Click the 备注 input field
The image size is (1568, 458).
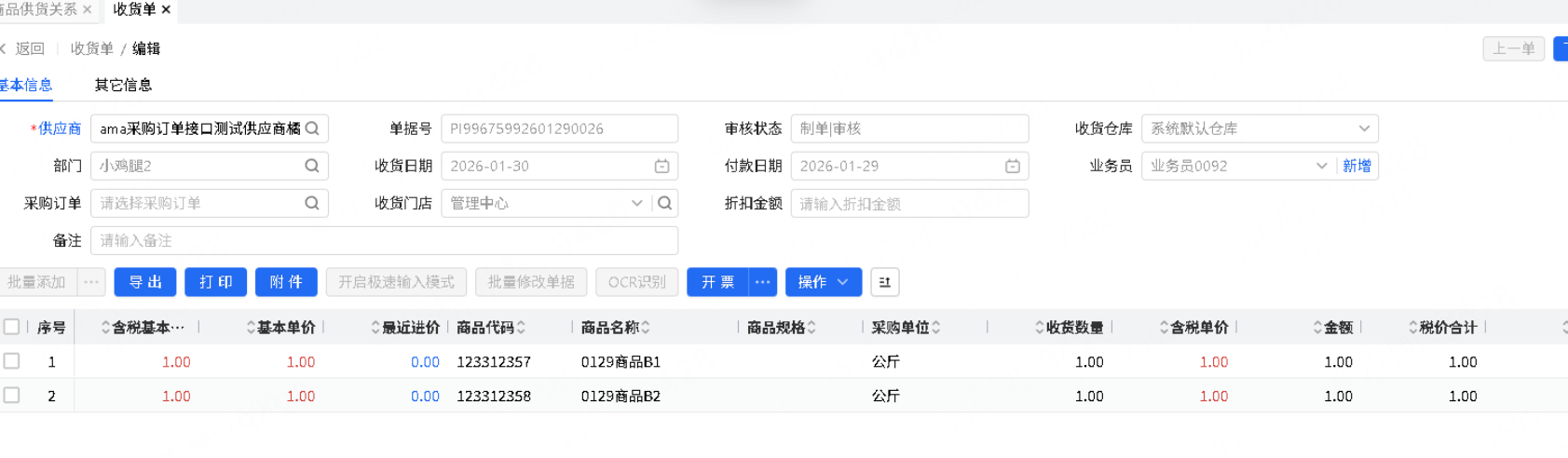(384, 240)
